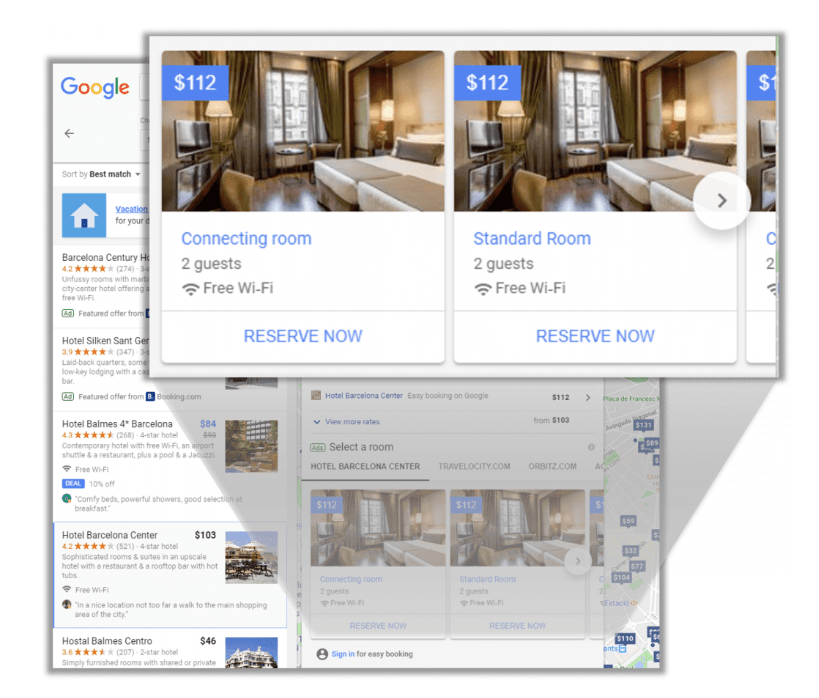The width and height of the screenshot is (819, 698).
Task: Open the zoomed Standard Room title link
Action: [532, 239]
